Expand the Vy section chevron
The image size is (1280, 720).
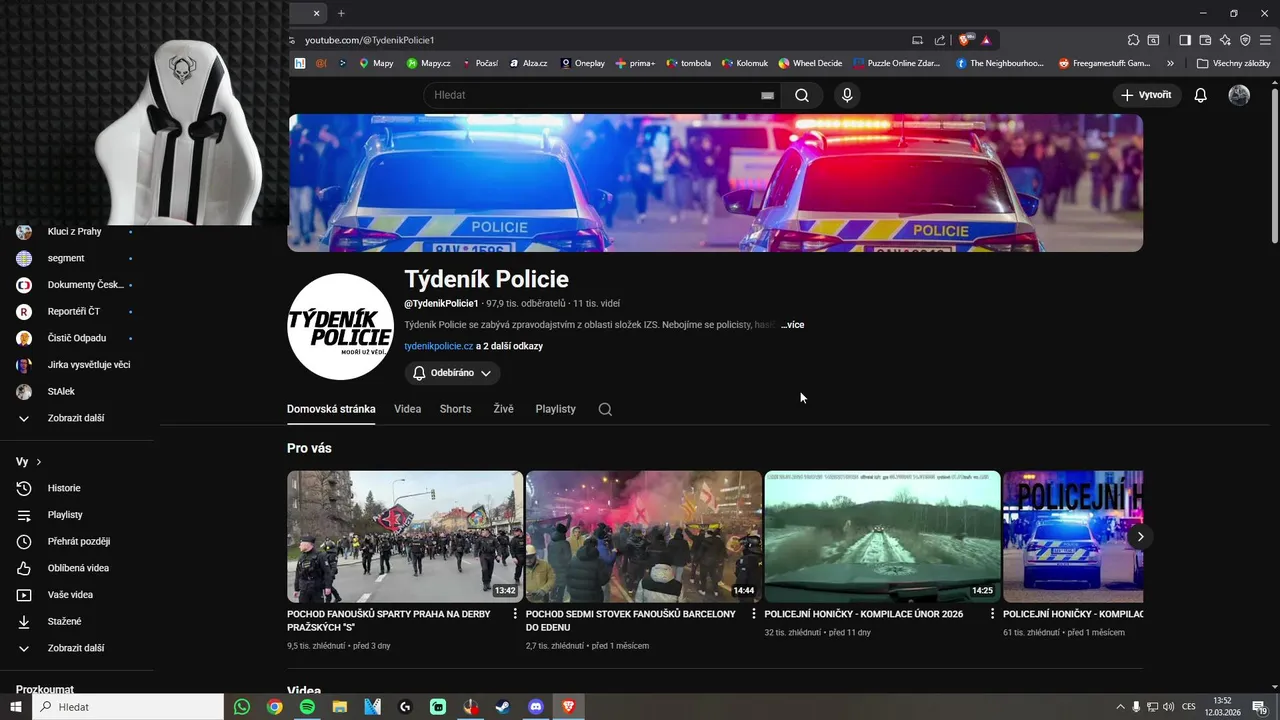coord(39,462)
